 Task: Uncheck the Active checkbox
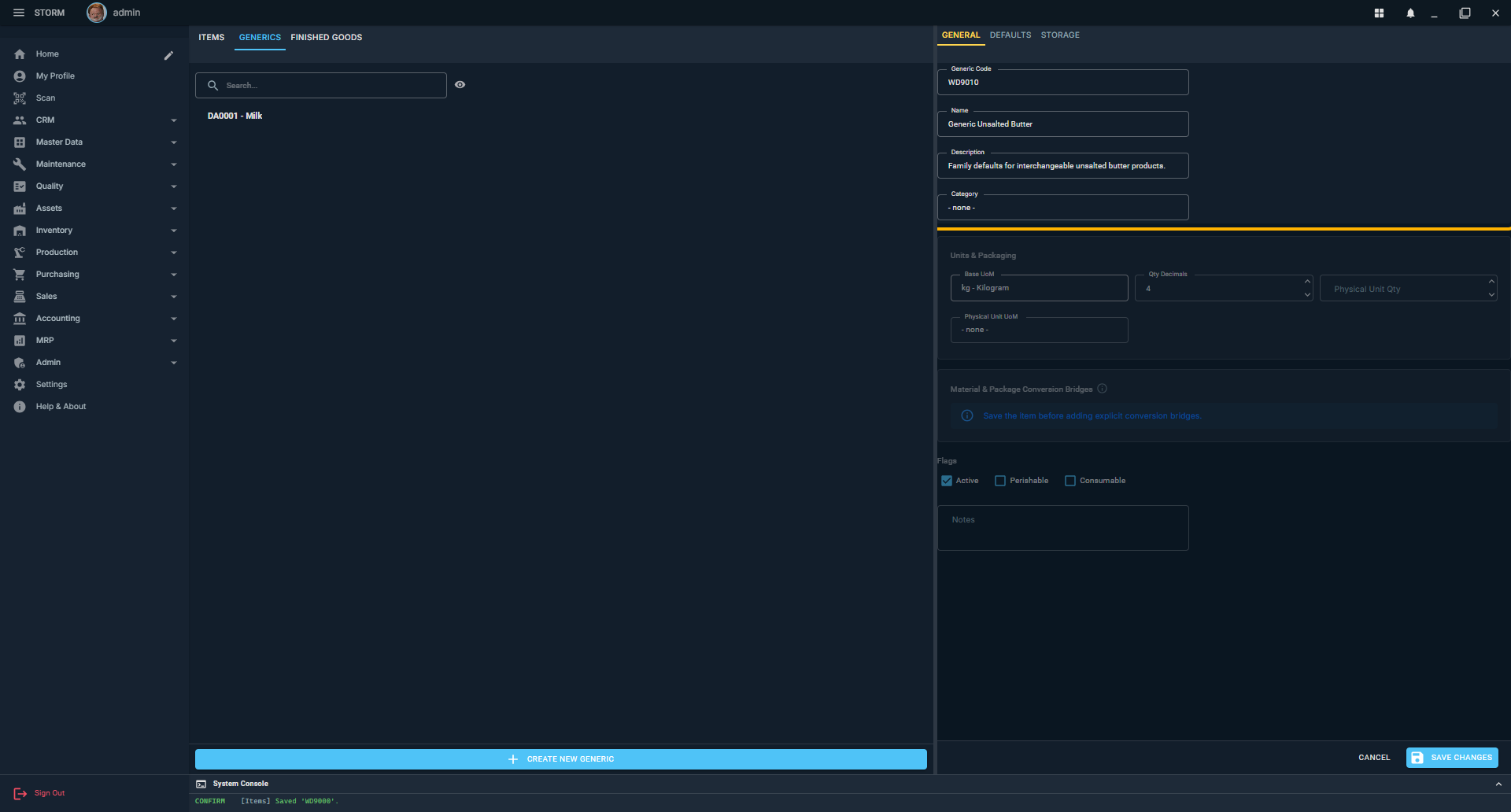click(947, 481)
